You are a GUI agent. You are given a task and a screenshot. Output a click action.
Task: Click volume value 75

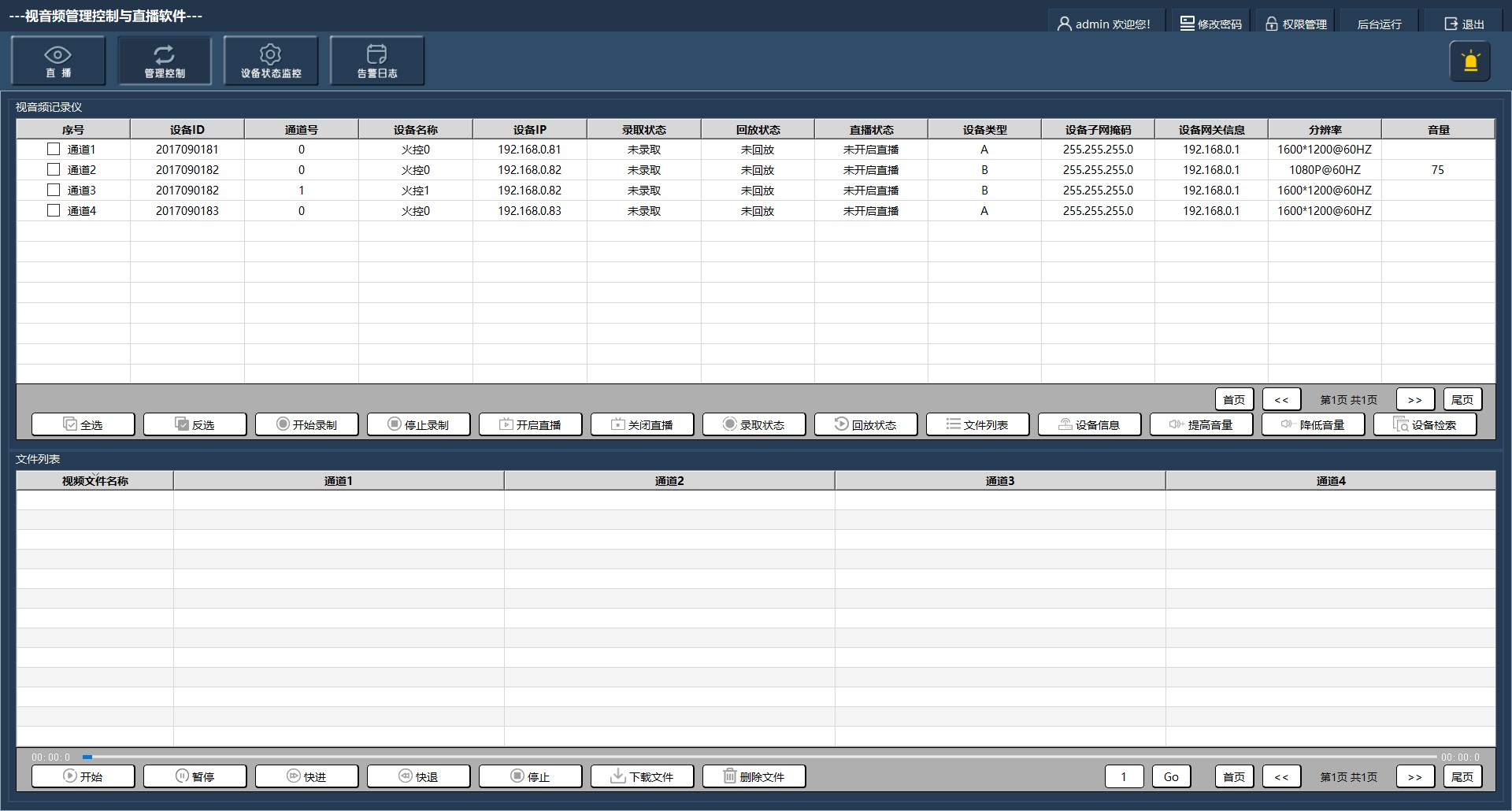1438,169
